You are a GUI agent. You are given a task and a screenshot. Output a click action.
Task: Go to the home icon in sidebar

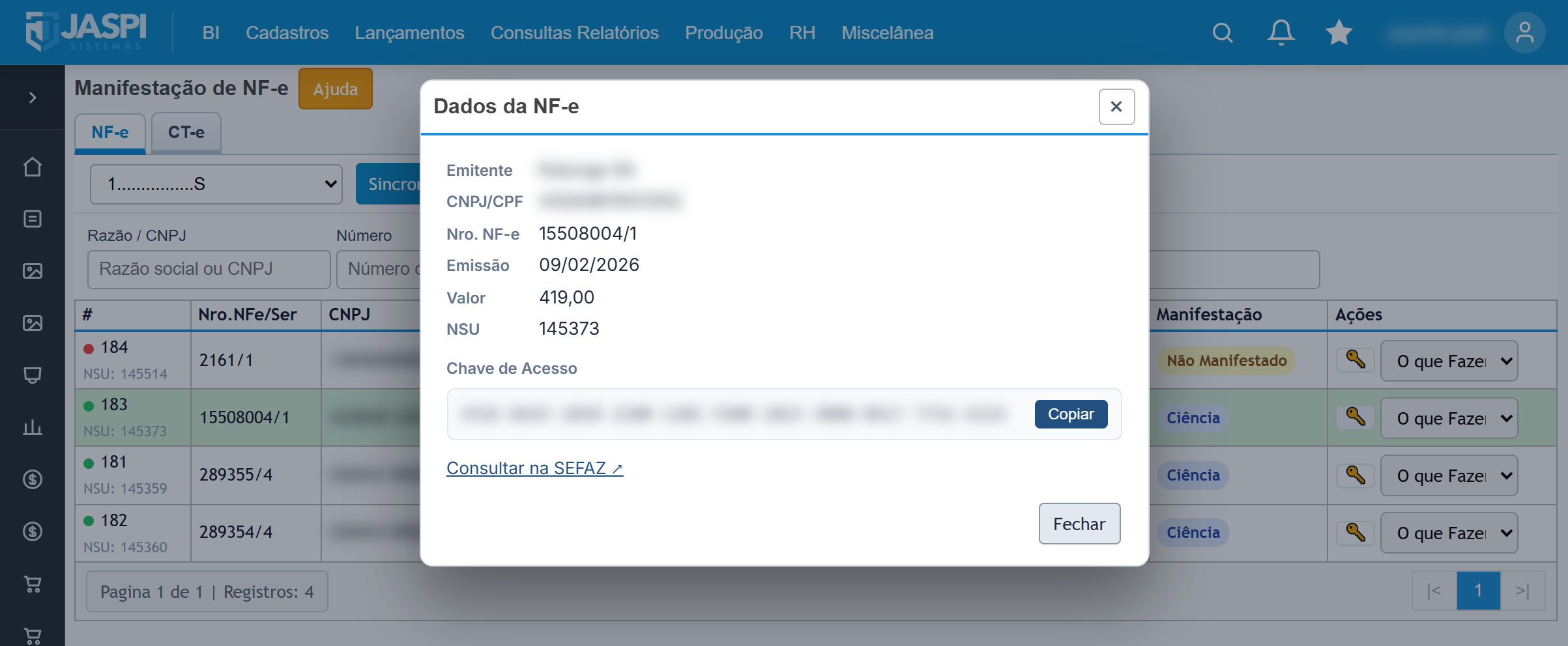(33, 167)
